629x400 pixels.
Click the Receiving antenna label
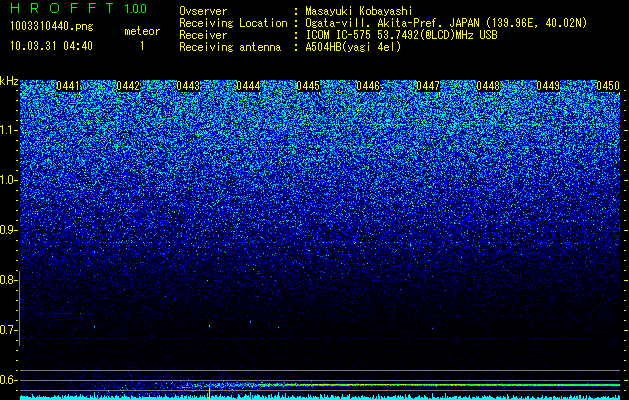[230, 47]
